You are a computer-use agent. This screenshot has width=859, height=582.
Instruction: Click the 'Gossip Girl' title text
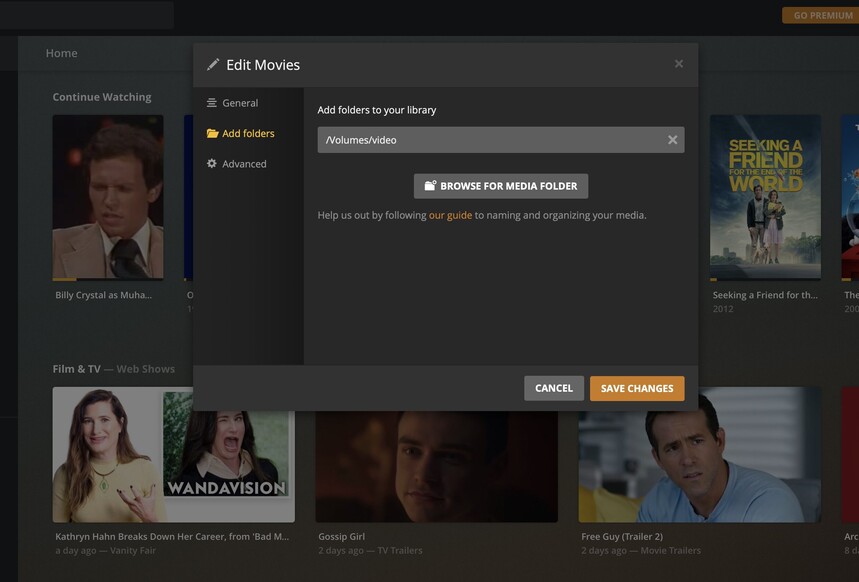341,537
